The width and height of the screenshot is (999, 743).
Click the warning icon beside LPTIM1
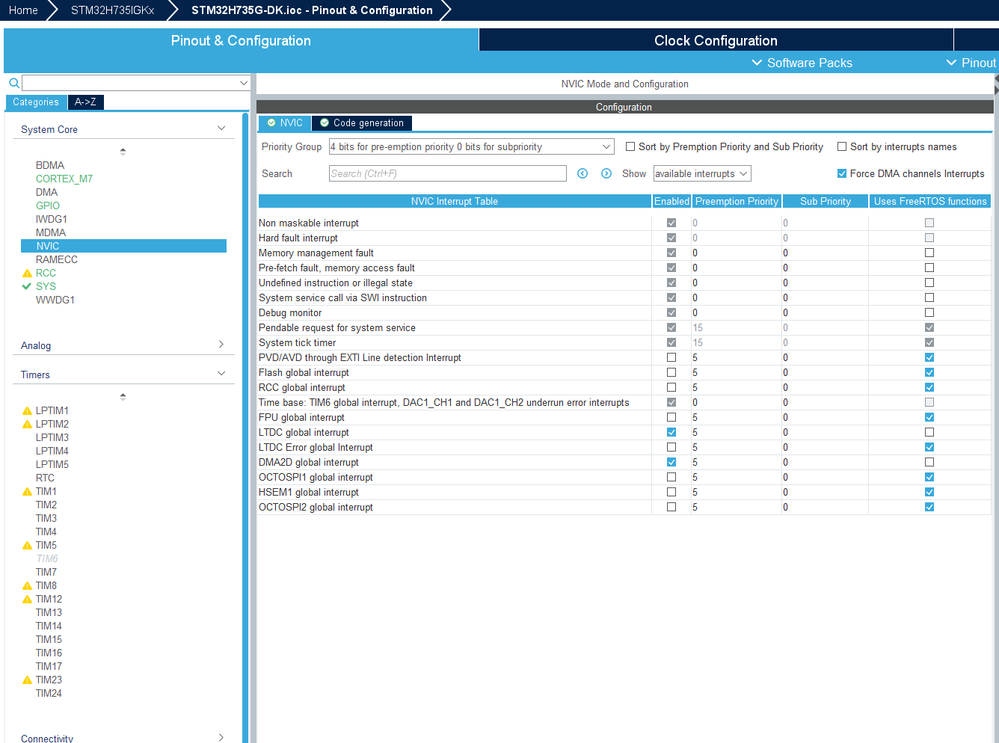27,410
